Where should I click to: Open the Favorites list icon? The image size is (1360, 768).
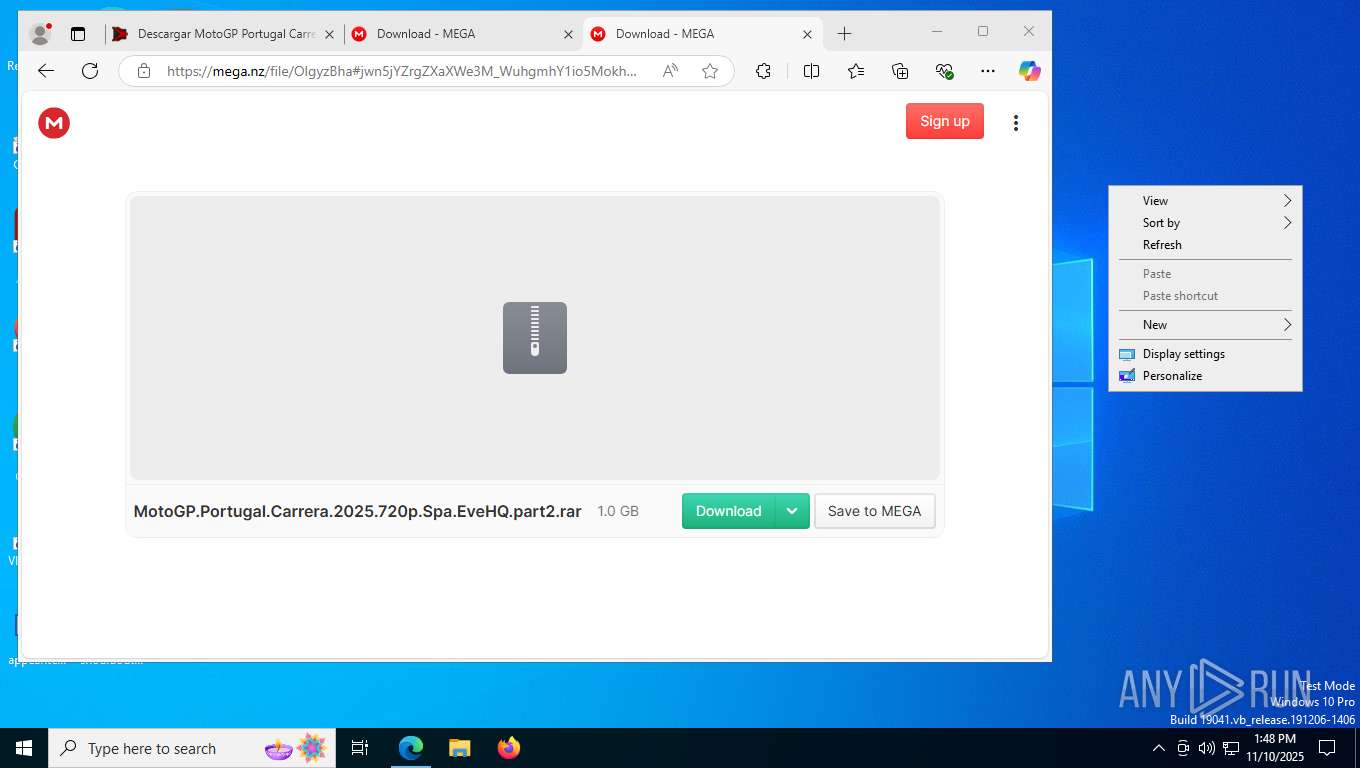(856, 71)
